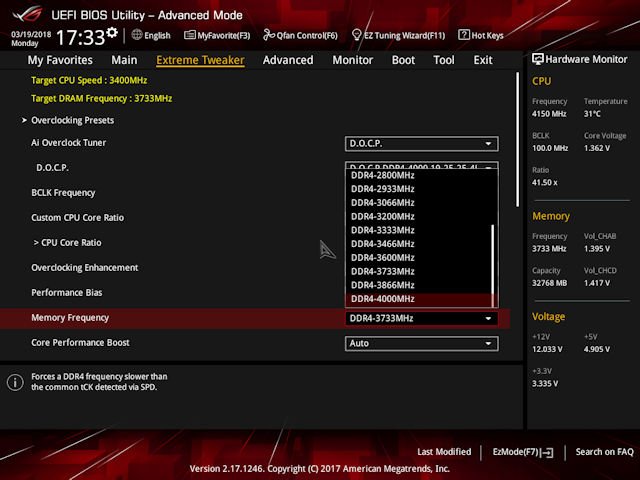Open Memory Frequency DDR4-3733MHz dropdown
Screen dimensions: 640x480
point(421,318)
